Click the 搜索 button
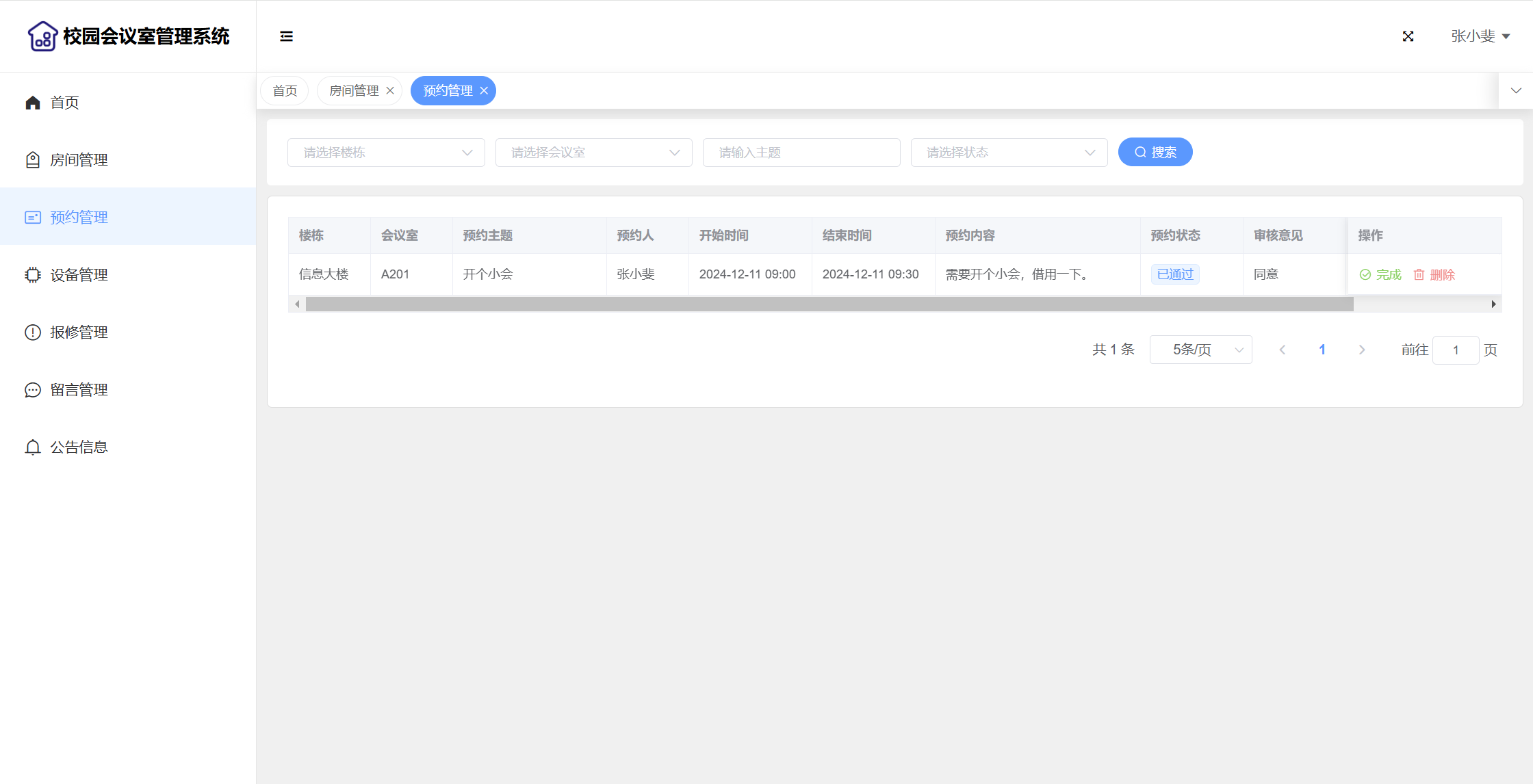Viewport: 1533px width, 784px height. [x=1155, y=152]
